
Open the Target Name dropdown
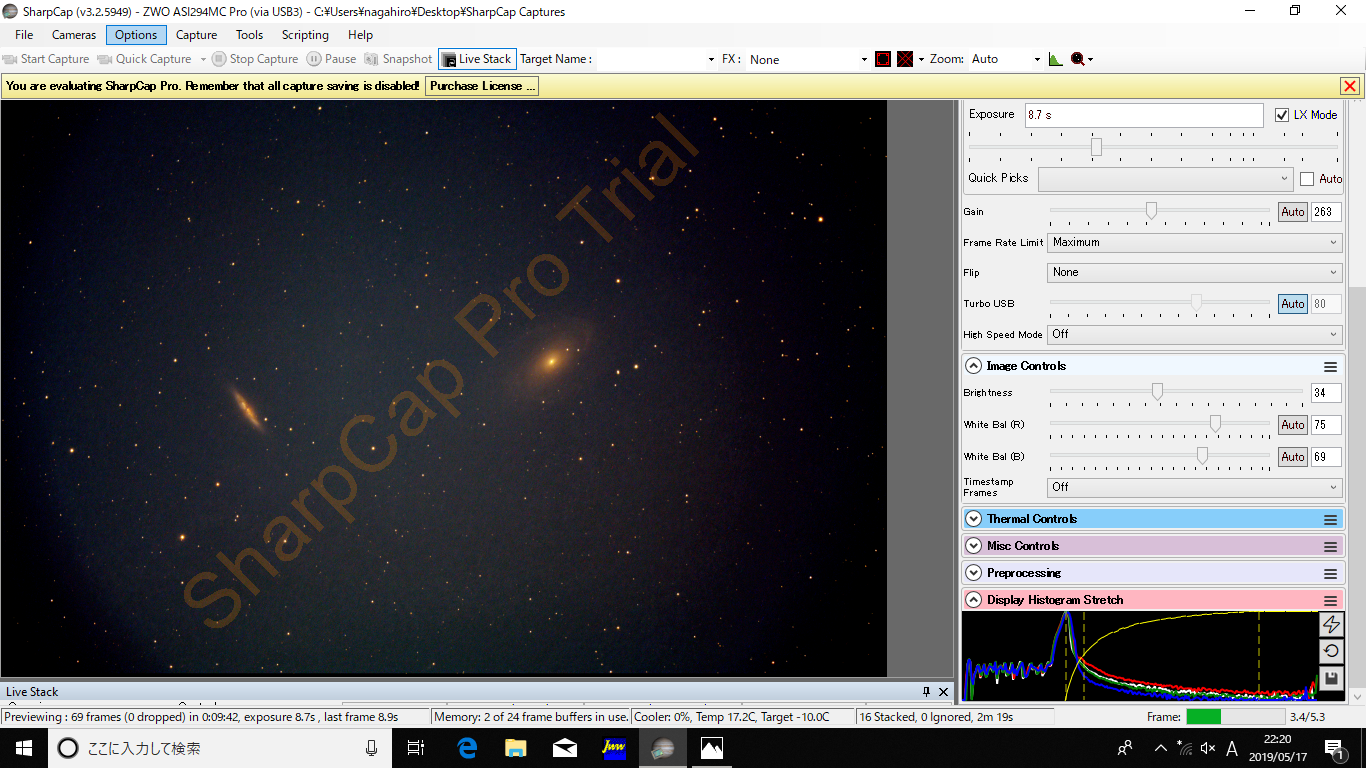657,59
